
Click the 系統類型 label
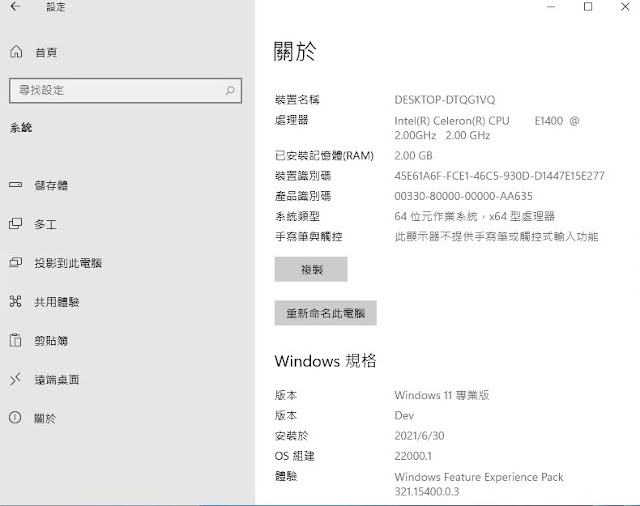(297, 216)
